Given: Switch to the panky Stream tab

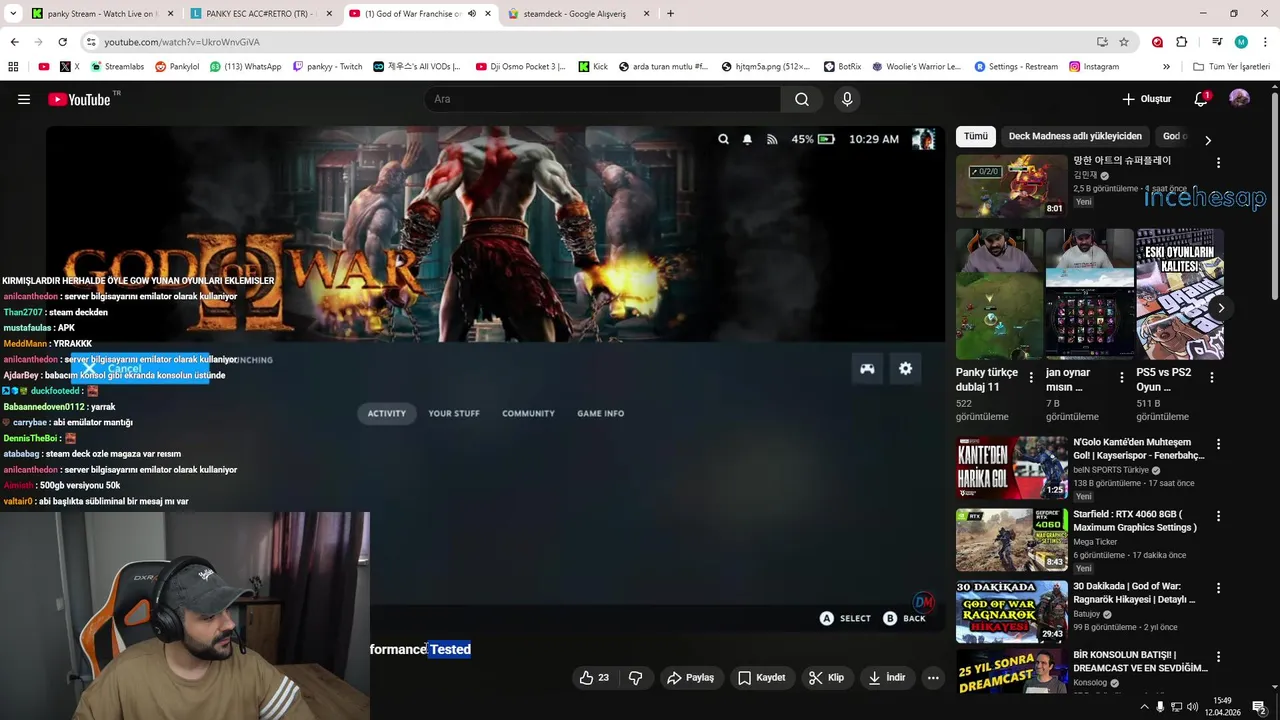Looking at the screenshot, I should (101, 14).
